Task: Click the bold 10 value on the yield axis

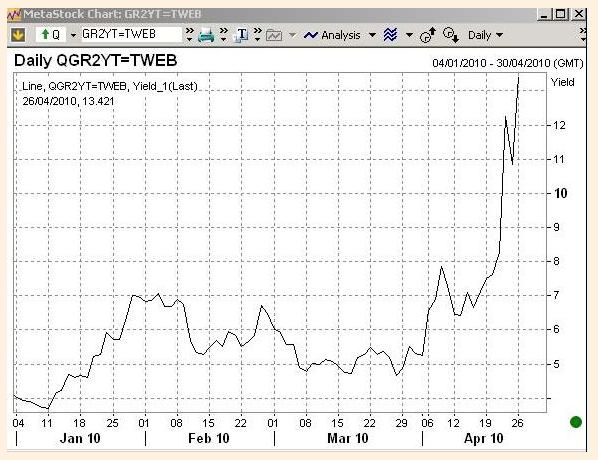Action: [560, 193]
